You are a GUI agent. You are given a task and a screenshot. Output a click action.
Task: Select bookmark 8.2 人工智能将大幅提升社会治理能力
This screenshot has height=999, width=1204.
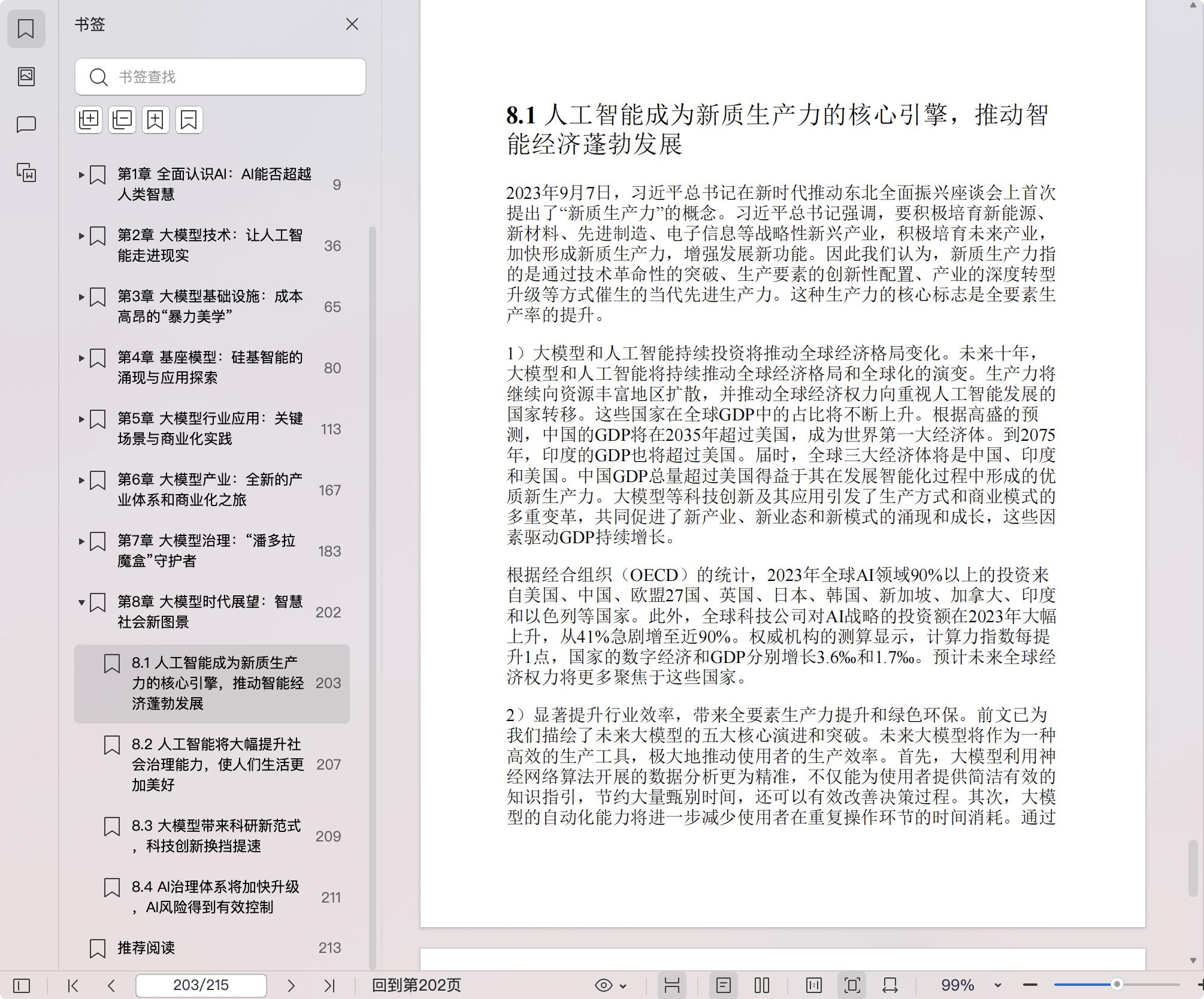pyautogui.click(x=212, y=764)
